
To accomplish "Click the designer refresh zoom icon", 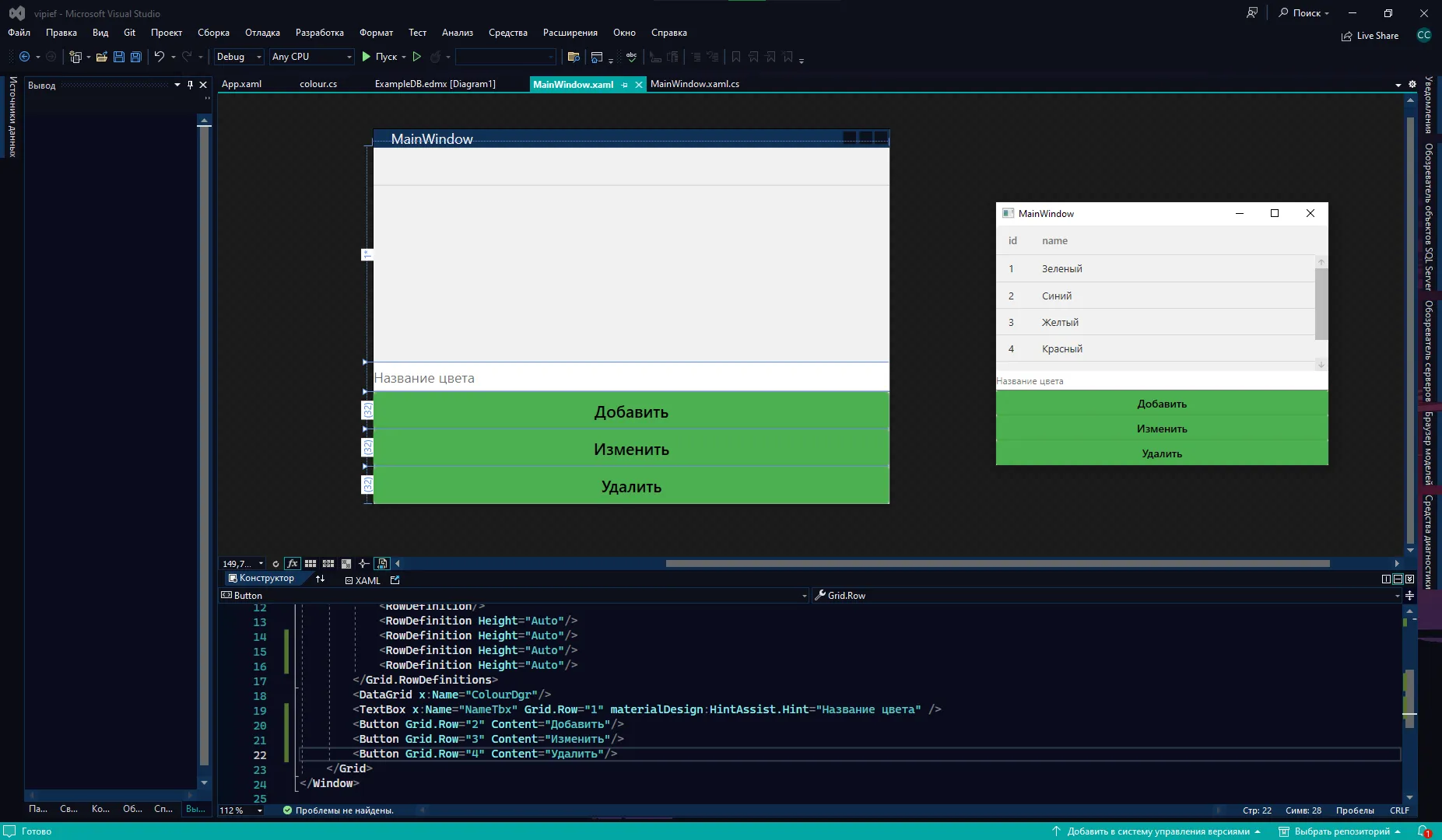I will click(275, 564).
